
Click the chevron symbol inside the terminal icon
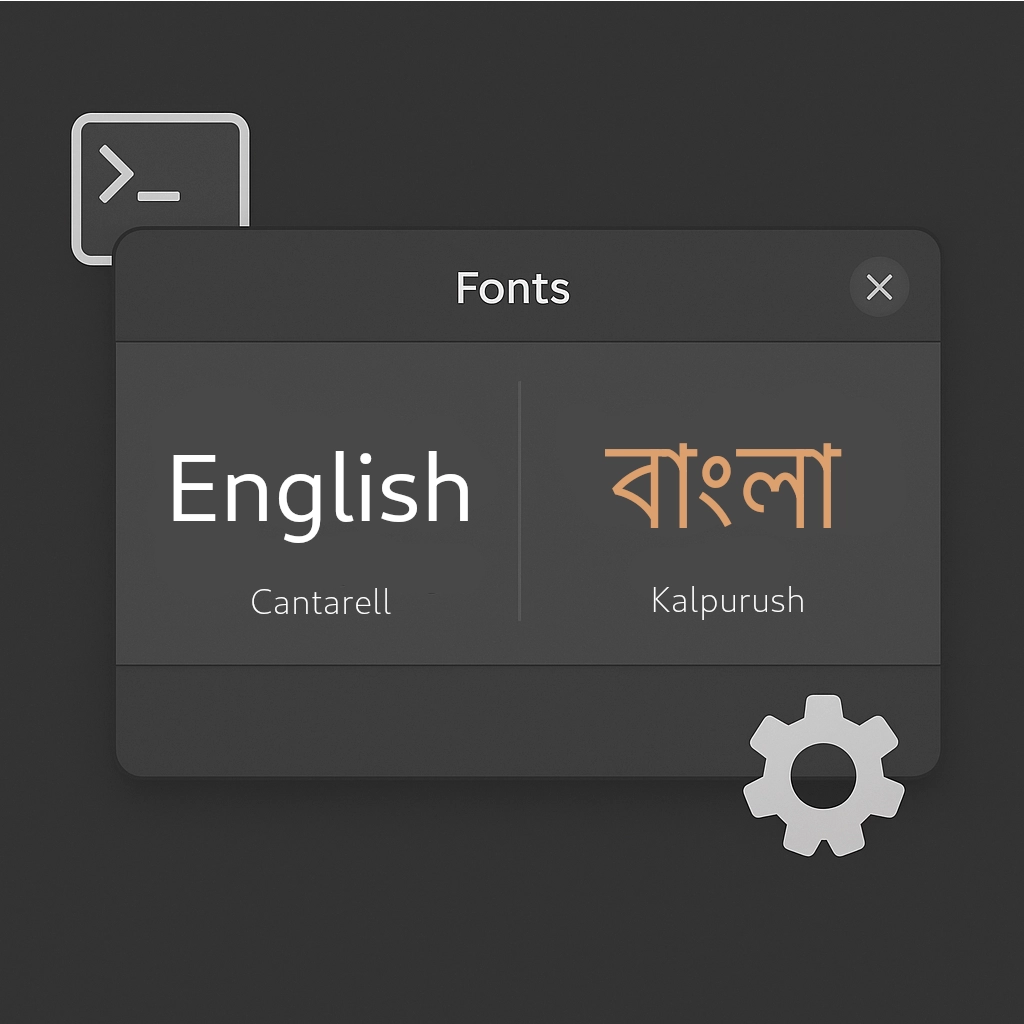(115, 174)
